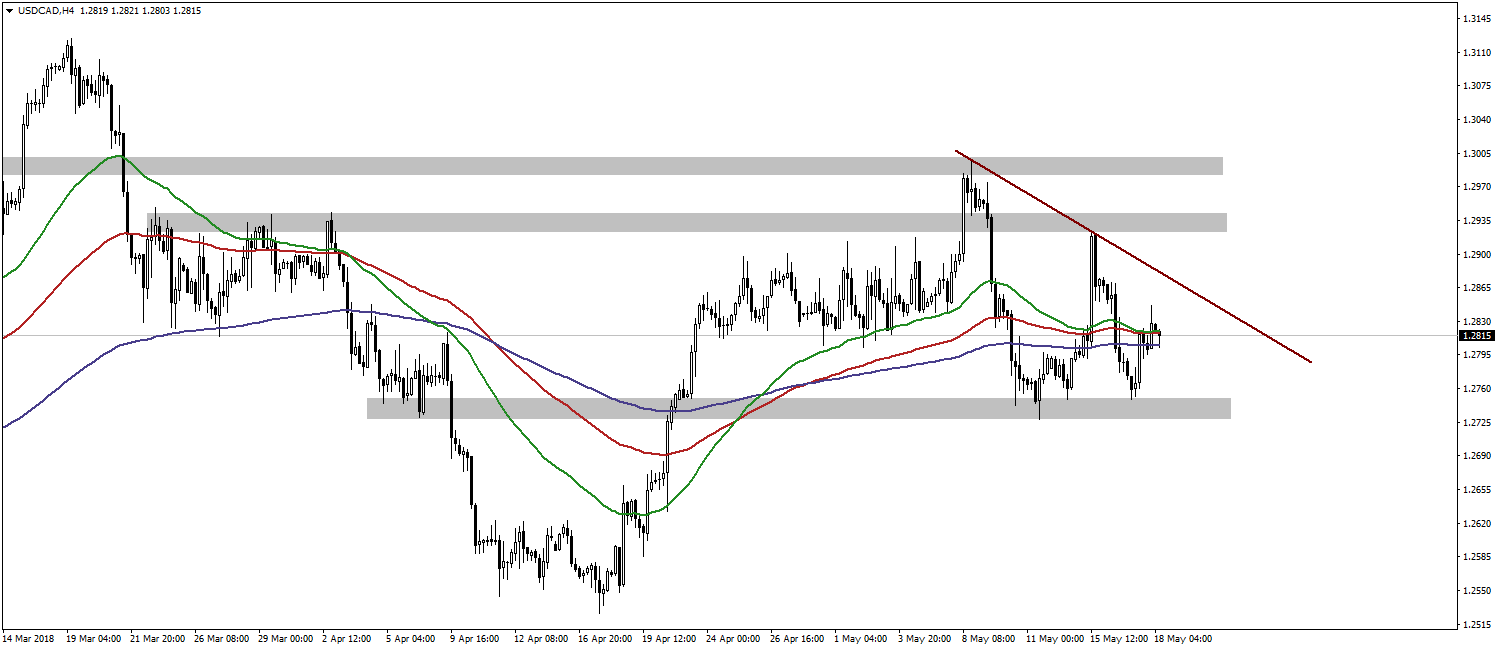Click the 1.2760 price axis label
This screenshot has width=1497, height=650.
pyautogui.click(x=1475, y=389)
